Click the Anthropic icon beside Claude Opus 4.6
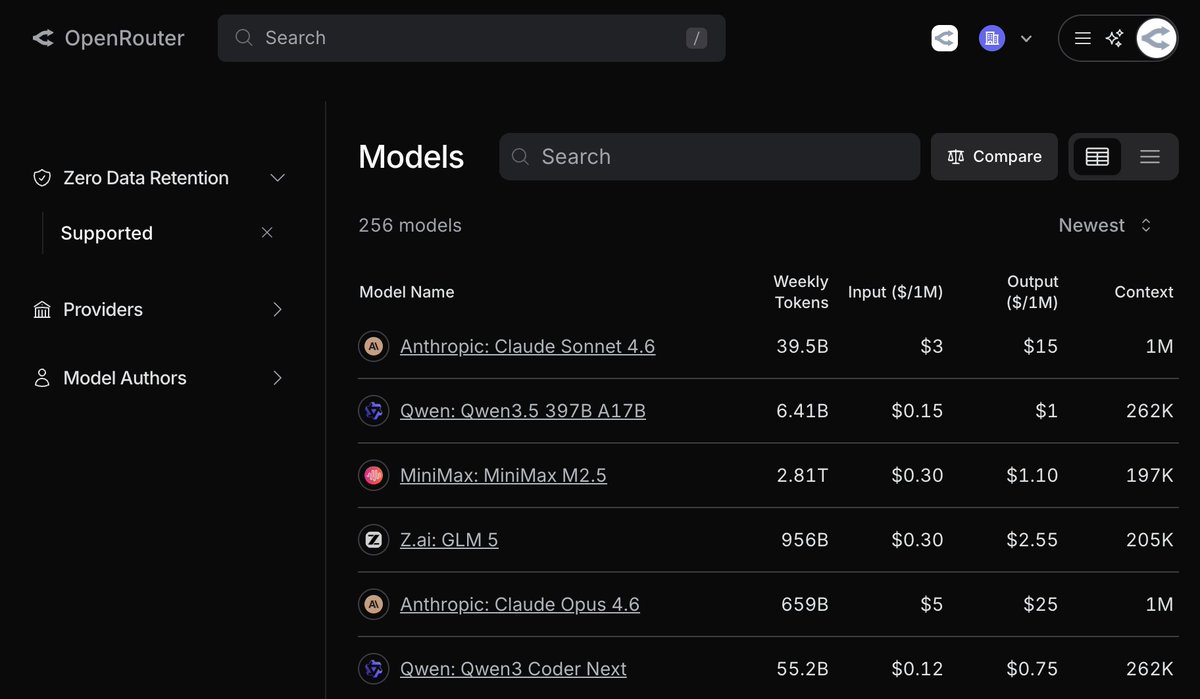 374,605
